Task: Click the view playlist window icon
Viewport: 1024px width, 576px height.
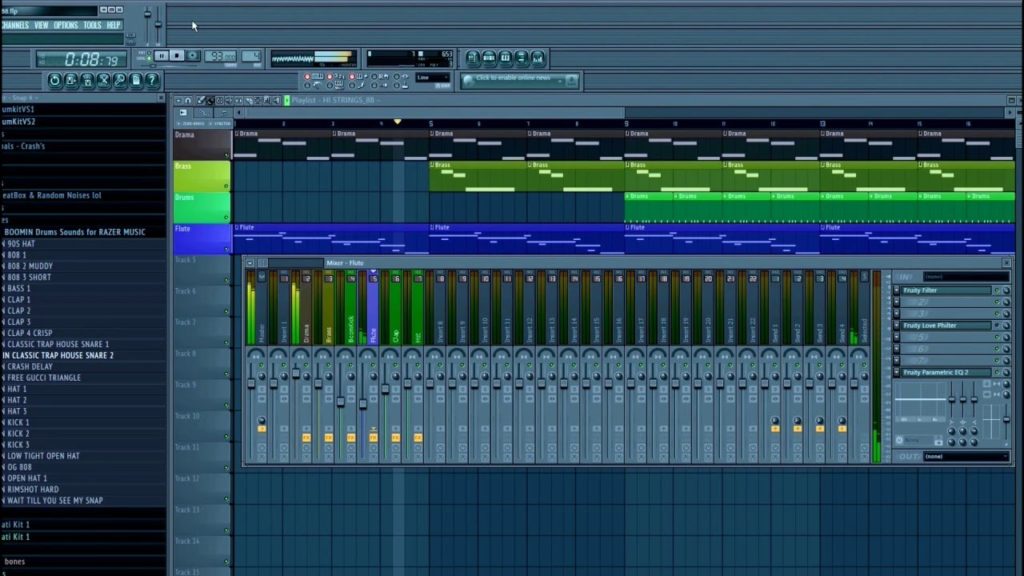Action: click(x=473, y=59)
